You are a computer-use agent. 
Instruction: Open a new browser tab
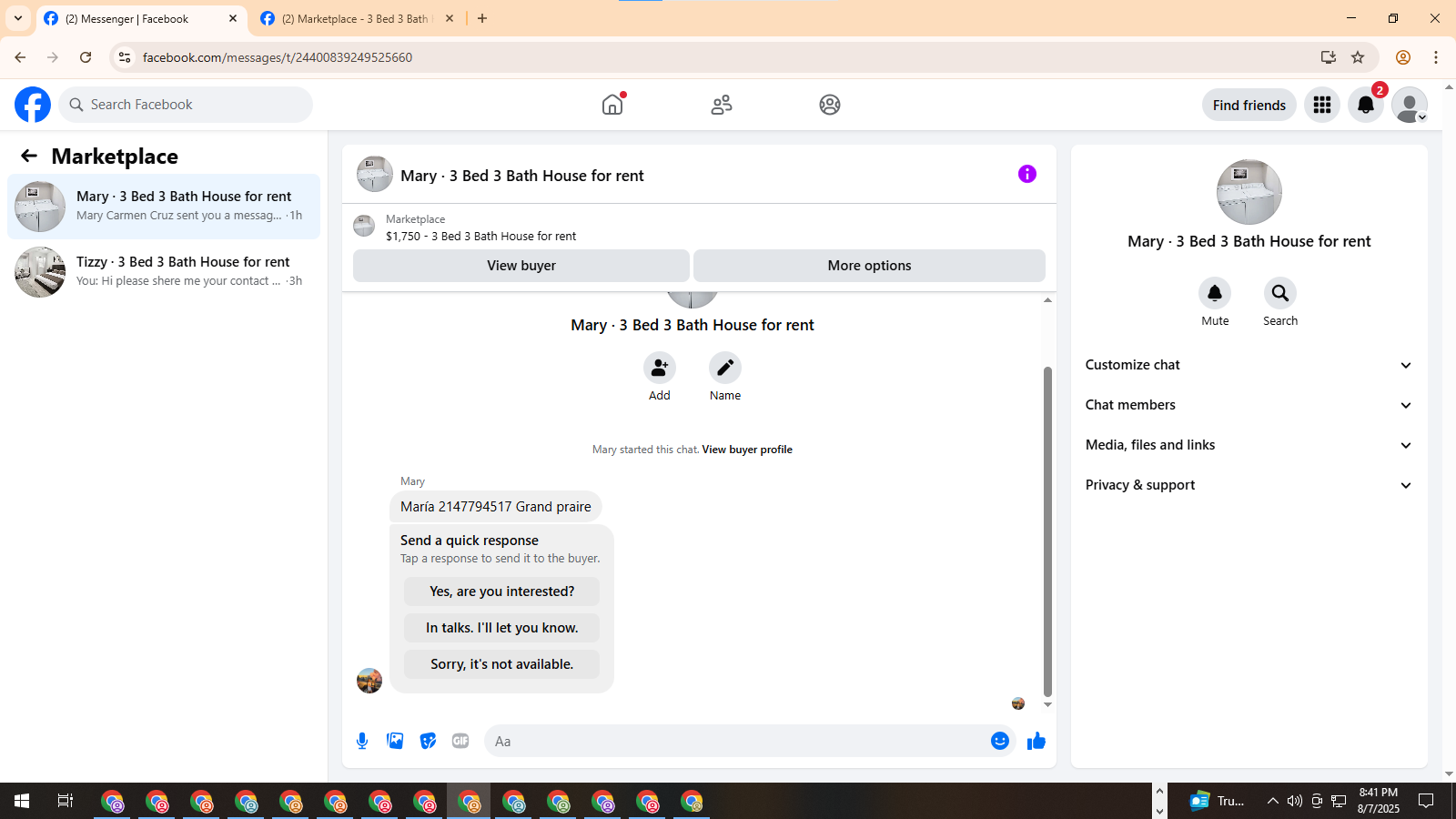click(x=482, y=18)
